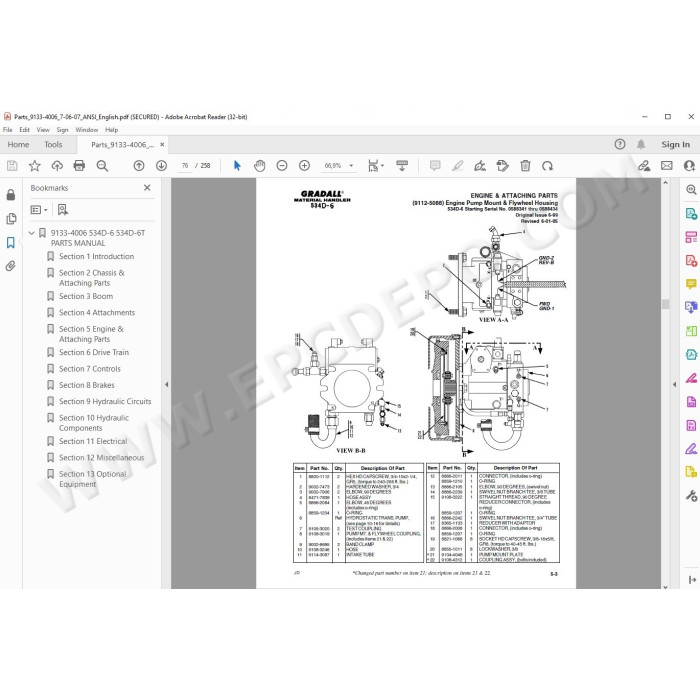Viewport: 700px width, 700px height.
Task: Click the vertical scrollbar thumb
Action: pos(665,304)
